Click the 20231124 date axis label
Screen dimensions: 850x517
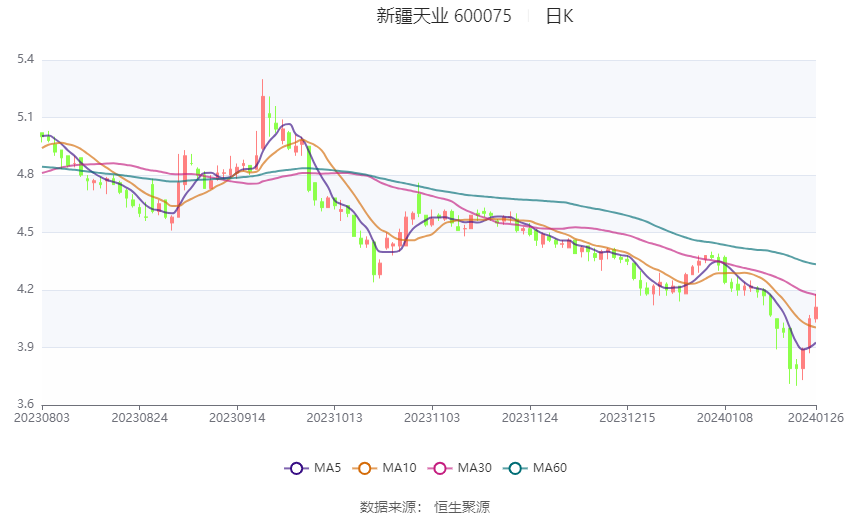tap(530, 418)
